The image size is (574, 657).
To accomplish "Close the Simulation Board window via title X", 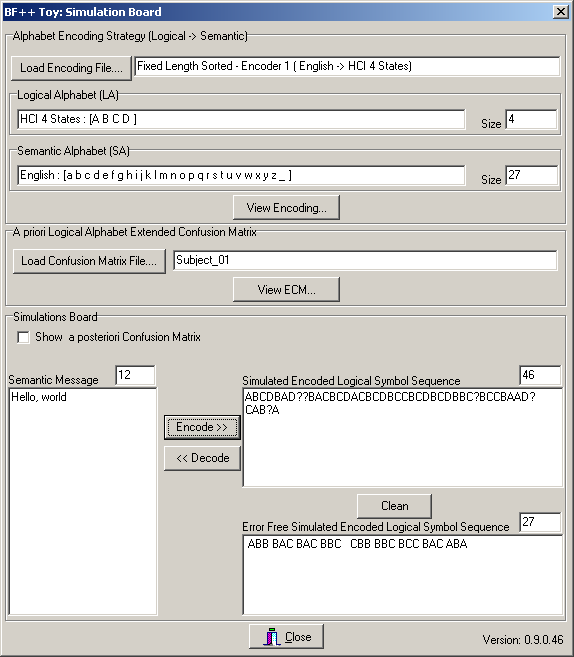I will pyautogui.click(x=560, y=12).
